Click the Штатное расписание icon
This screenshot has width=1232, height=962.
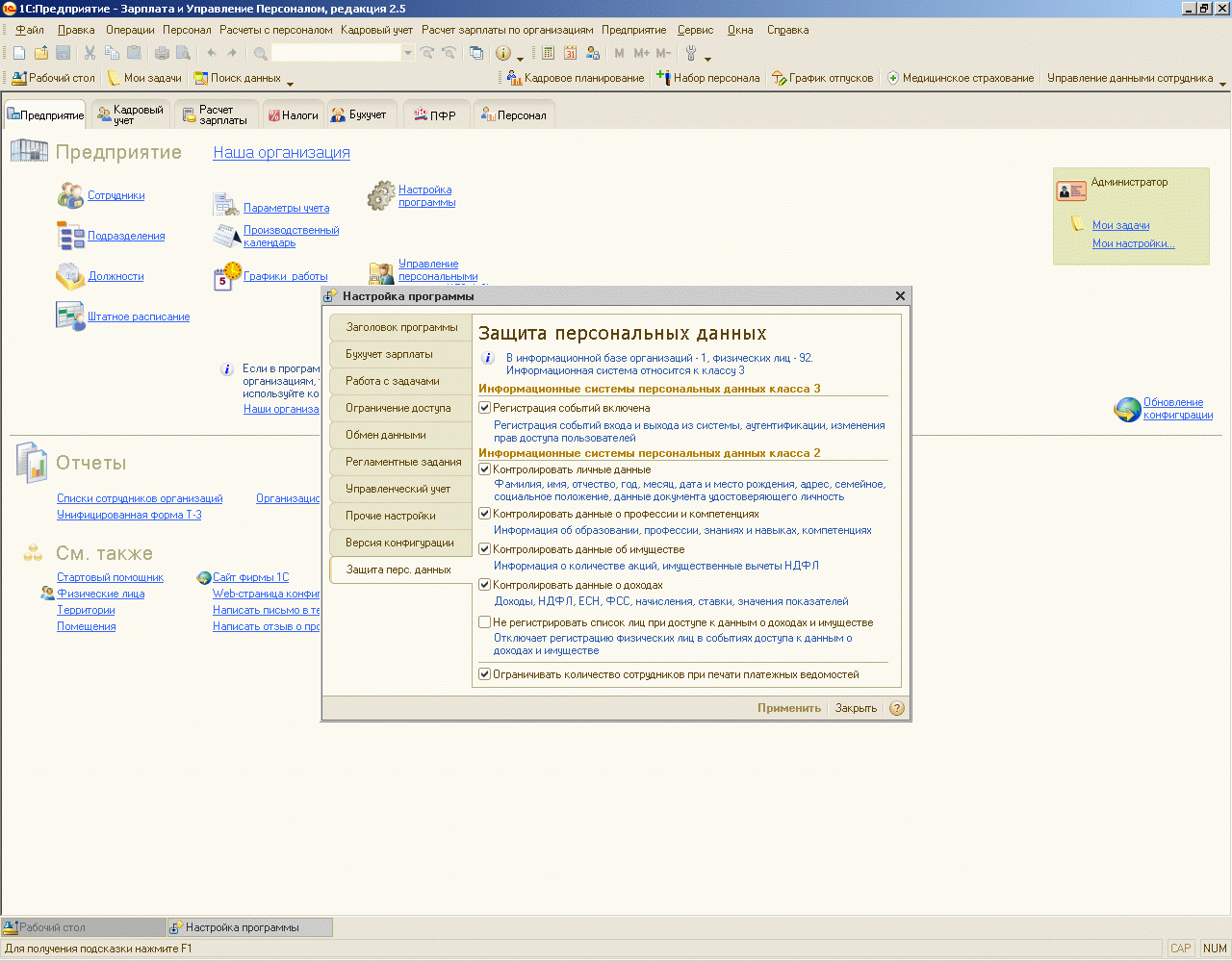70,316
